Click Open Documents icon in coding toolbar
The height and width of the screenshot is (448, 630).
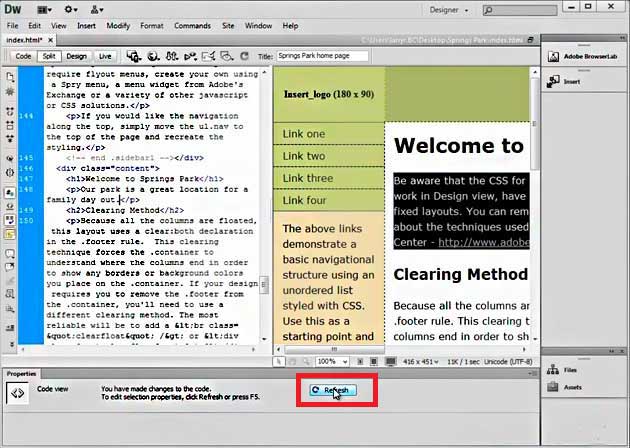coord(10,77)
